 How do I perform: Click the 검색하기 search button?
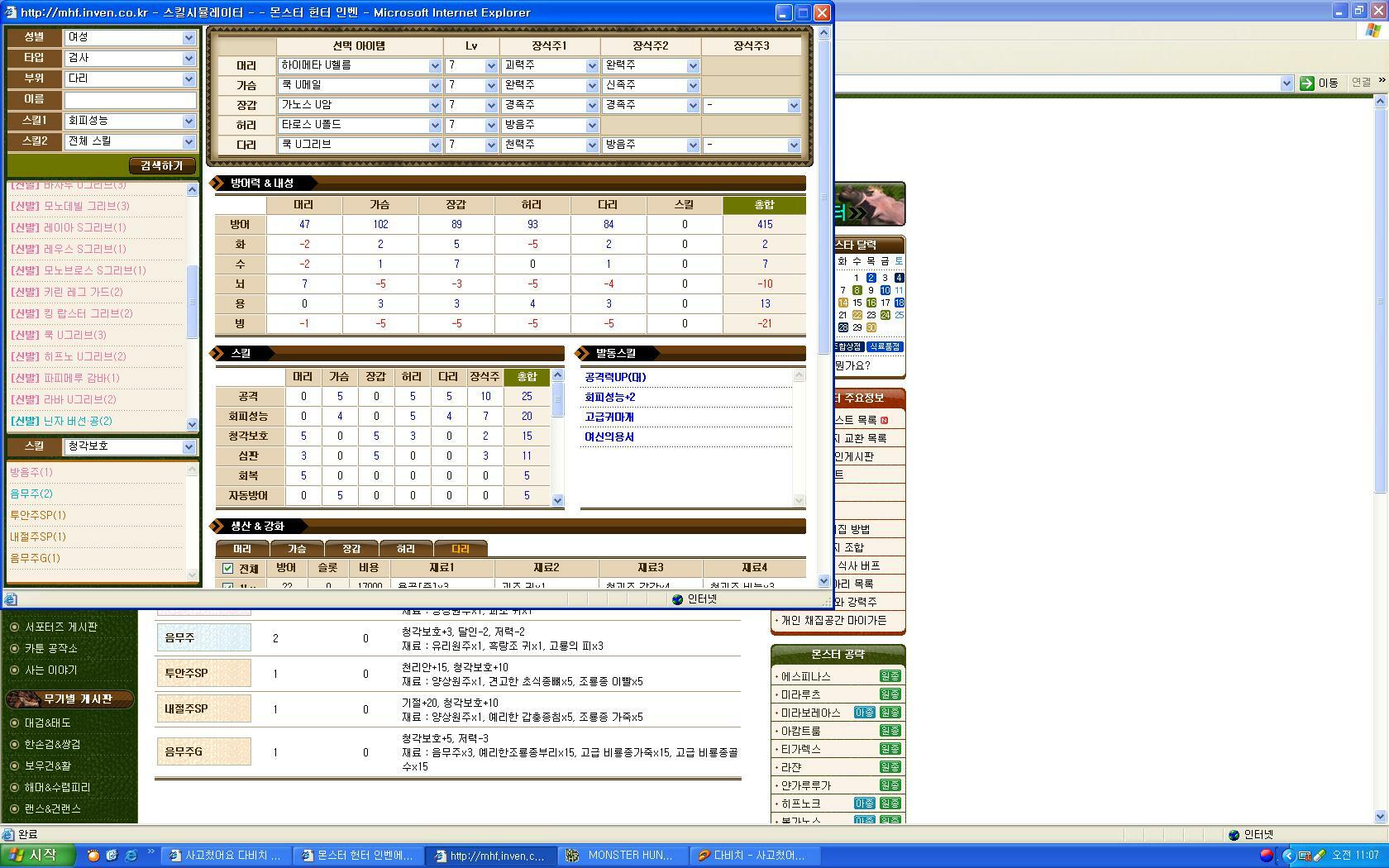point(162,165)
